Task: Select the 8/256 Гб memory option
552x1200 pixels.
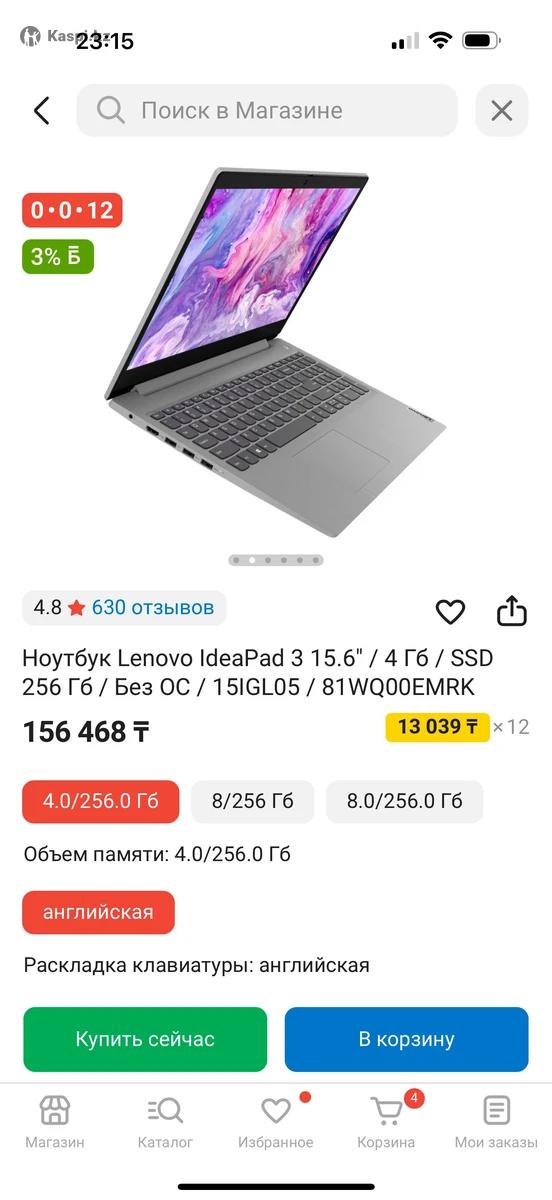Action: click(252, 801)
